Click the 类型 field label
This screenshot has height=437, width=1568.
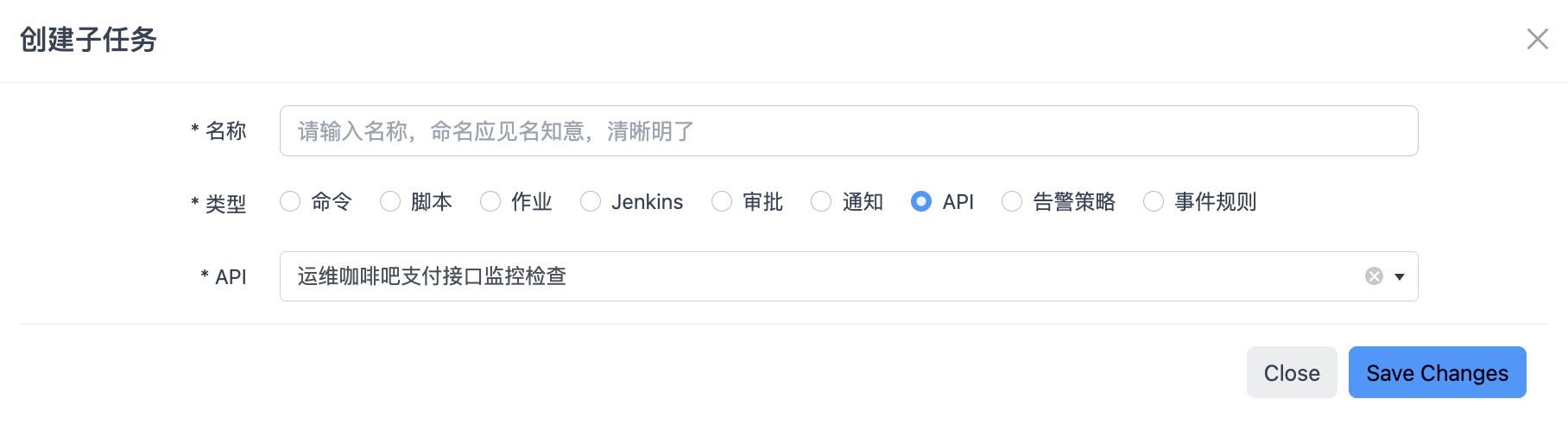click(x=225, y=204)
